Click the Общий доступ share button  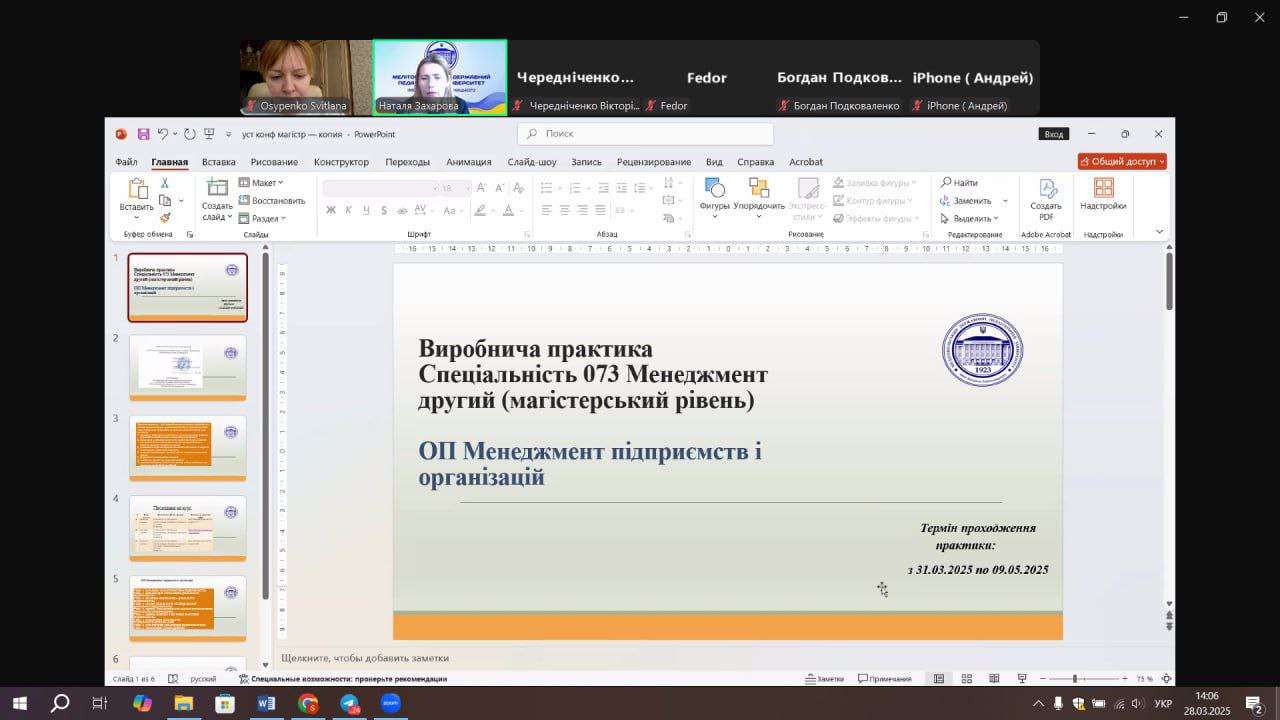click(x=1122, y=161)
